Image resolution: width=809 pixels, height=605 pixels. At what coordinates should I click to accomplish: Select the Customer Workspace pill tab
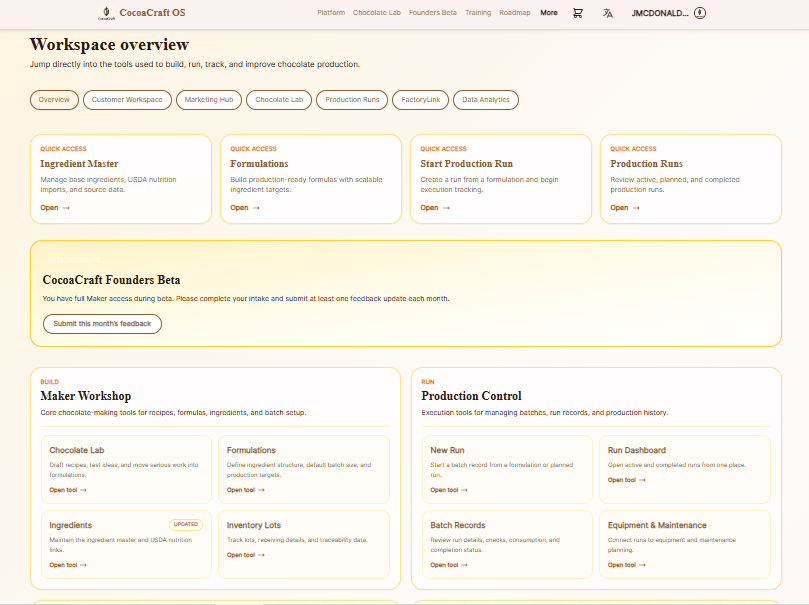coord(127,100)
